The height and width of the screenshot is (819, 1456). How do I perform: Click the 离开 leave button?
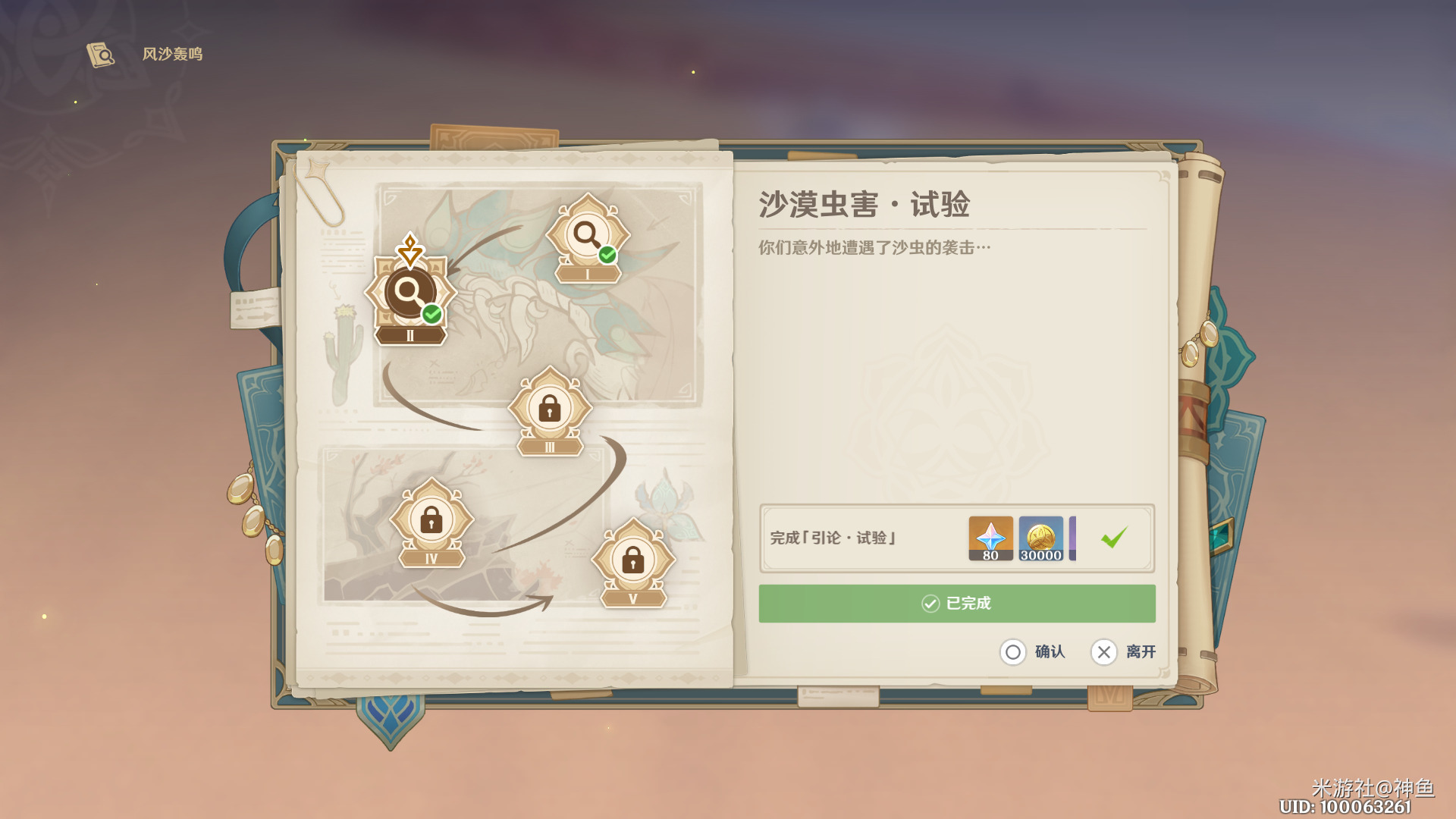(1124, 652)
